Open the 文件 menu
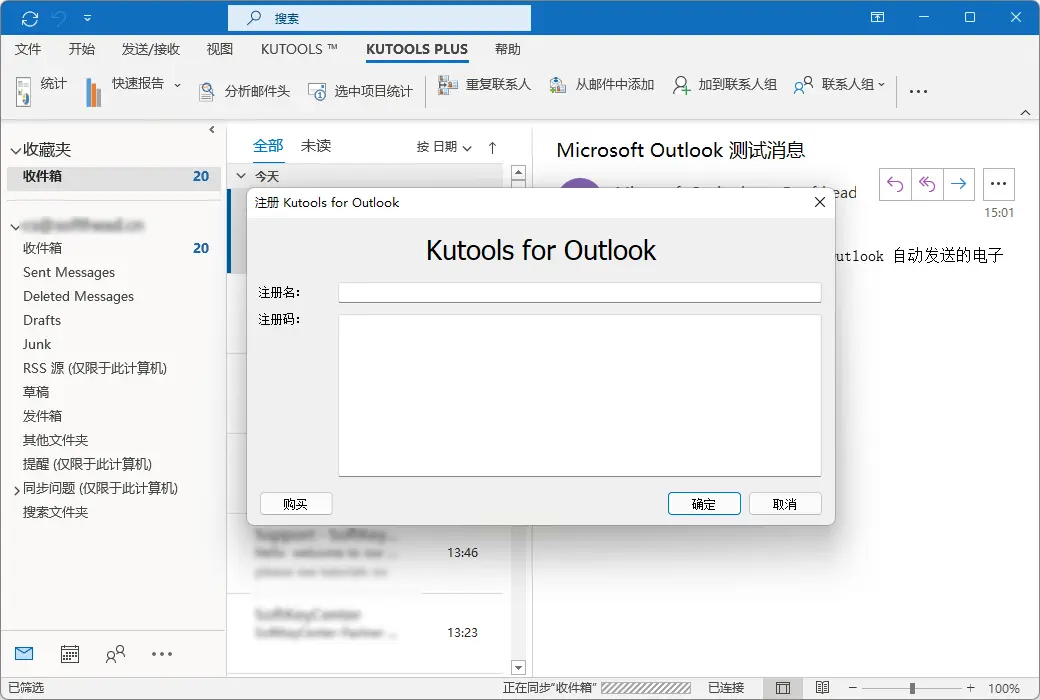 coord(28,49)
